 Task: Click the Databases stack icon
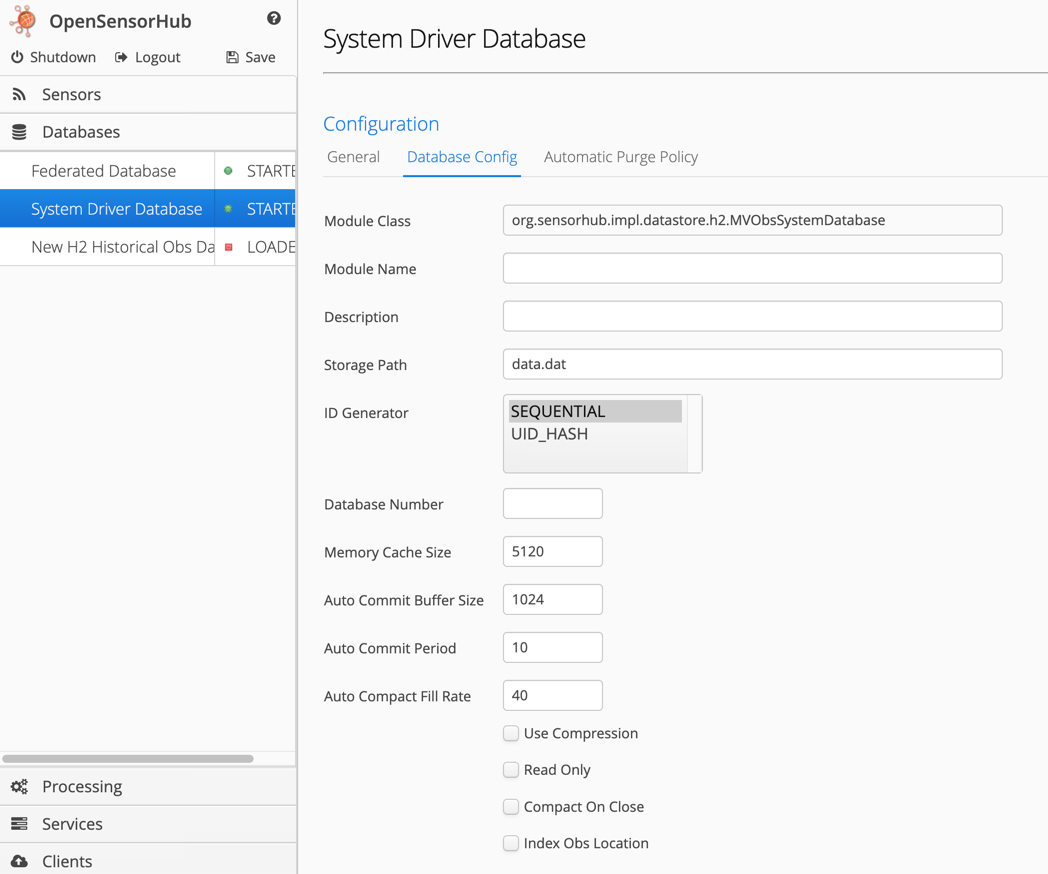[x=19, y=132]
